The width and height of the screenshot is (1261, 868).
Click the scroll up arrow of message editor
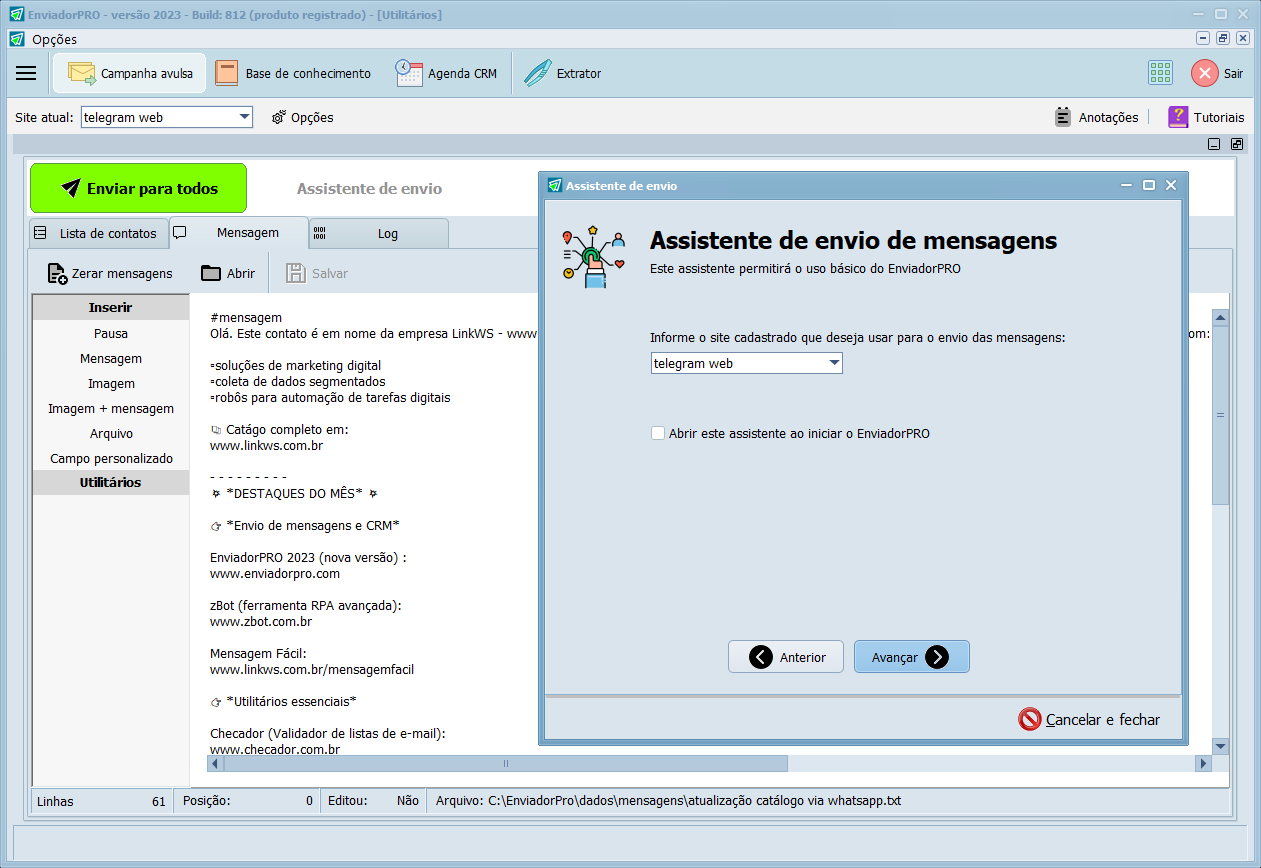point(1220,318)
